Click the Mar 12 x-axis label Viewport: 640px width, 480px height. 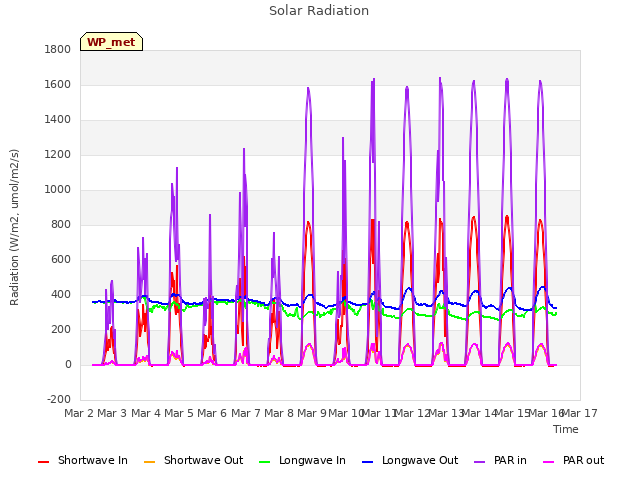coord(412,413)
